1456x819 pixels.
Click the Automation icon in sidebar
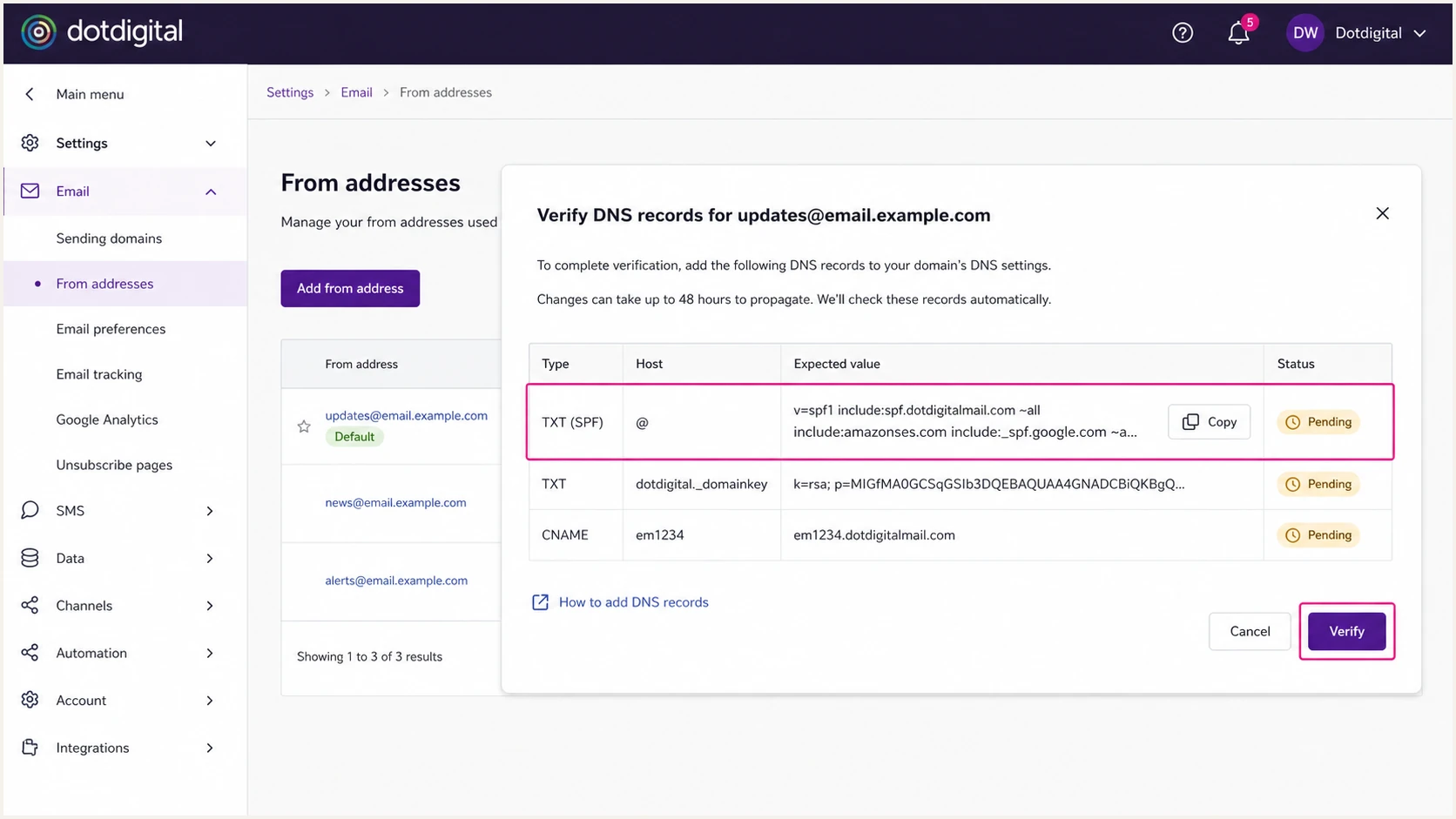click(x=30, y=653)
